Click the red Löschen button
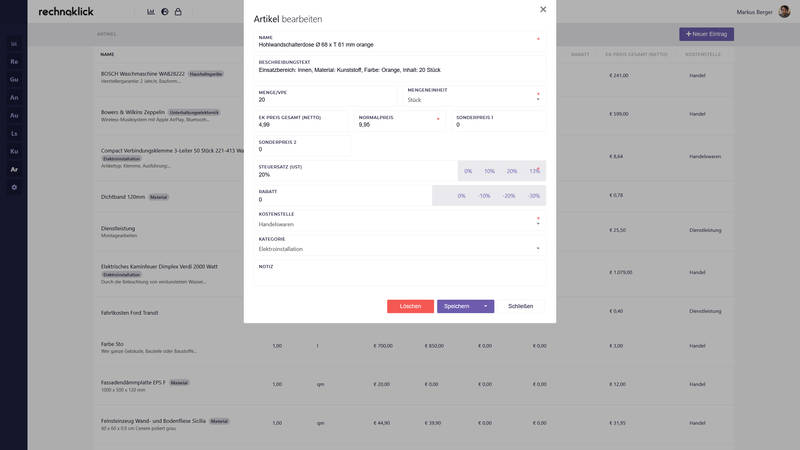The image size is (800, 450). pyautogui.click(x=410, y=306)
